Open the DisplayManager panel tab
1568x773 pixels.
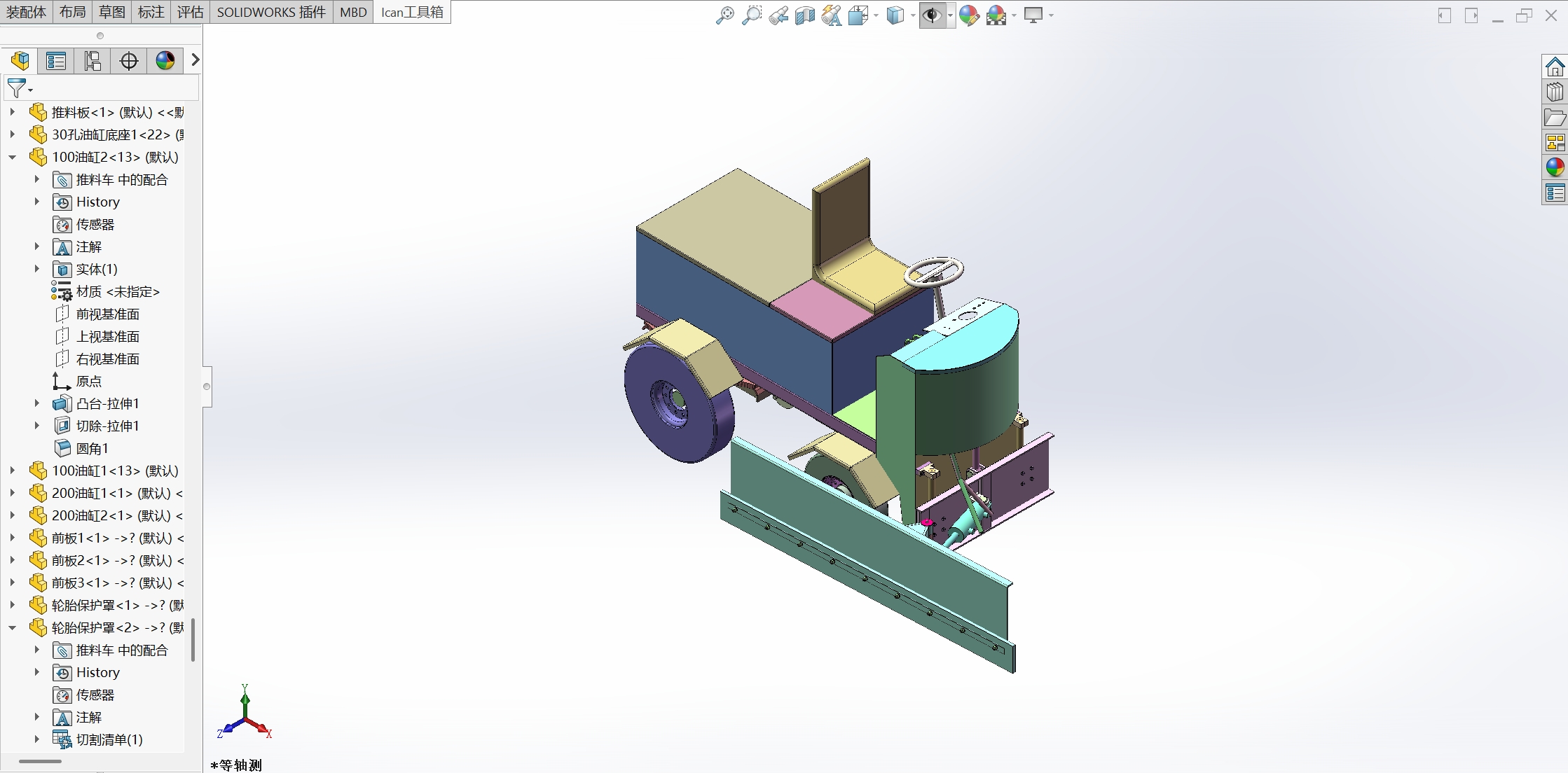pos(165,61)
